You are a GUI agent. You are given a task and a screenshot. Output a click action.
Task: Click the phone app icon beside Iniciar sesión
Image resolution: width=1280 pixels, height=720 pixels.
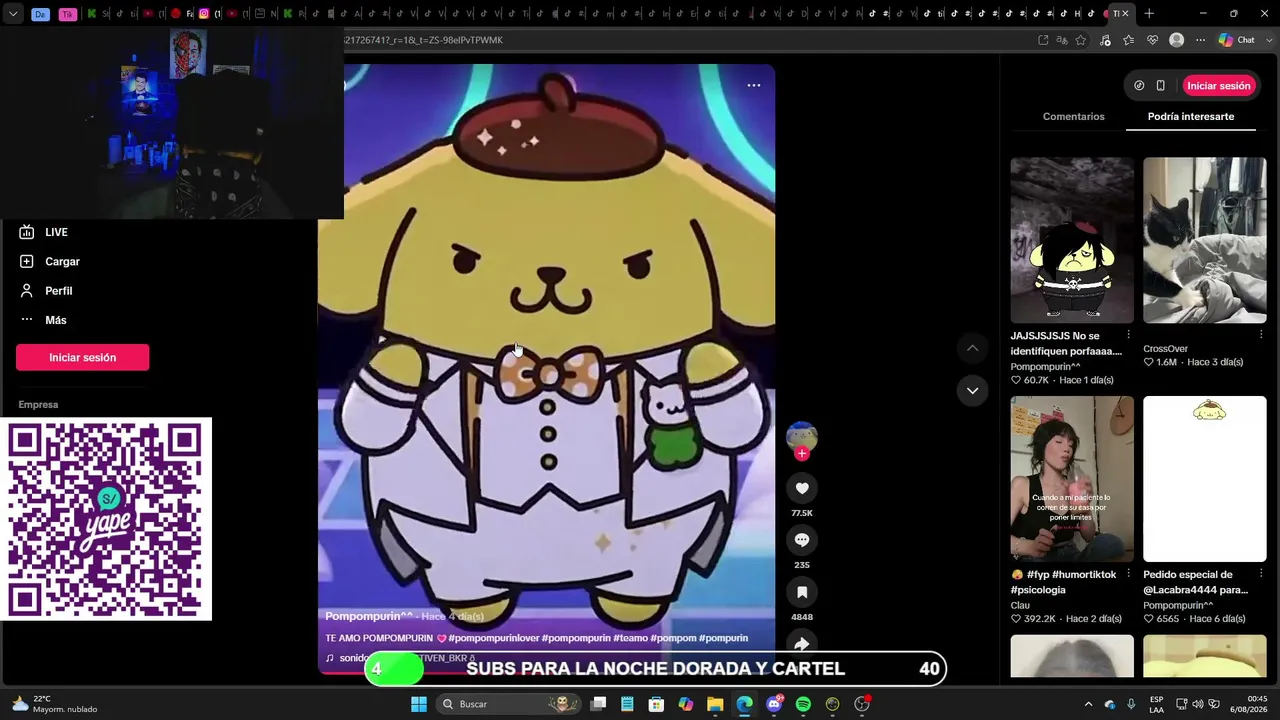tap(1161, 86)
